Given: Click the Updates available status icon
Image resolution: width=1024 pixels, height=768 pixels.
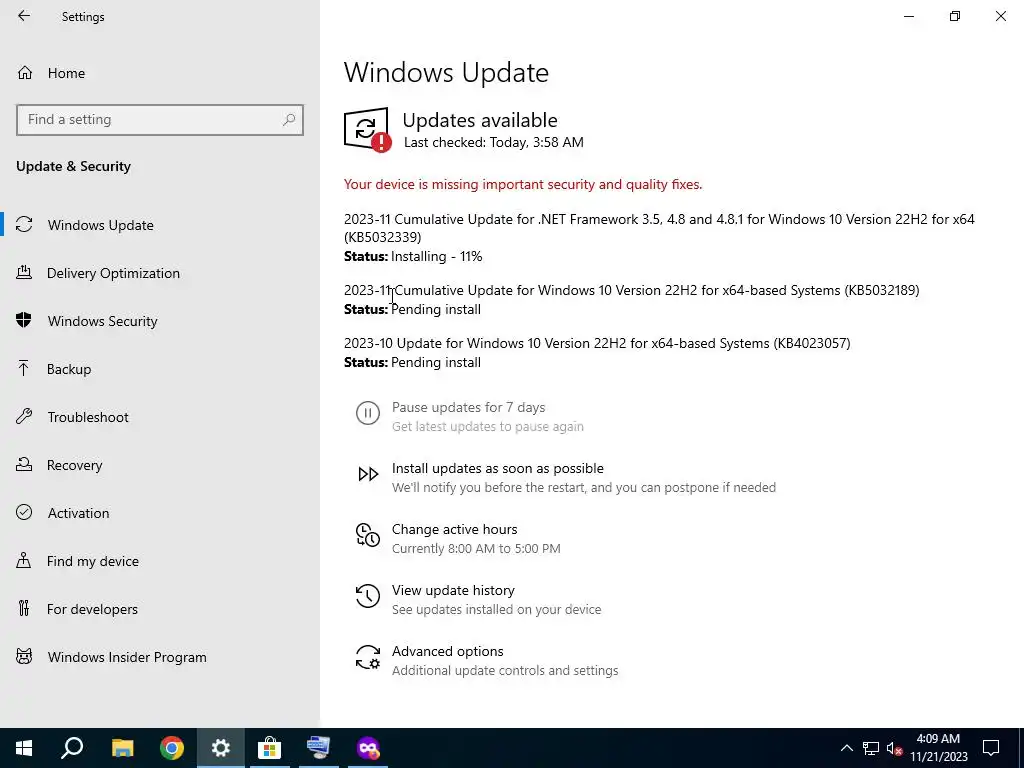Looking at the screenshot, I should (x=368, y=130).
